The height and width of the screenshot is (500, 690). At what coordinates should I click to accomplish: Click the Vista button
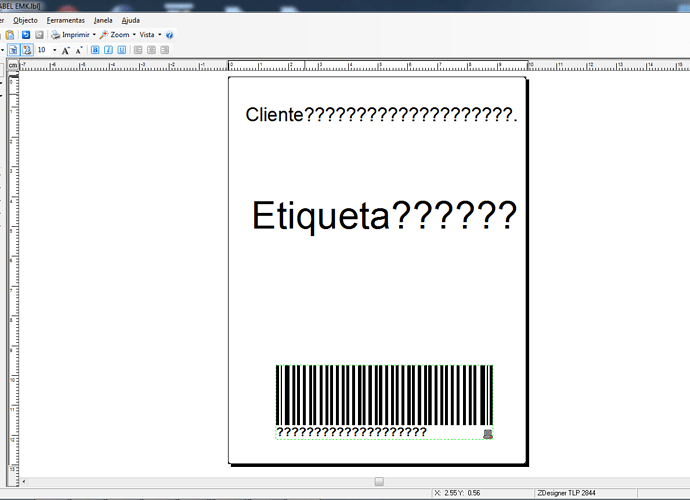tap(147, 35)
